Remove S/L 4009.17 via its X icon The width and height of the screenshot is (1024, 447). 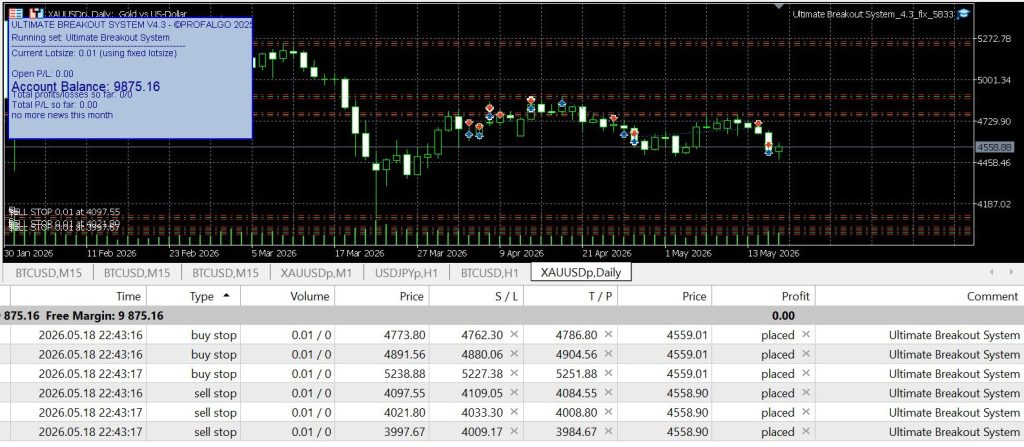pos(514,432)
